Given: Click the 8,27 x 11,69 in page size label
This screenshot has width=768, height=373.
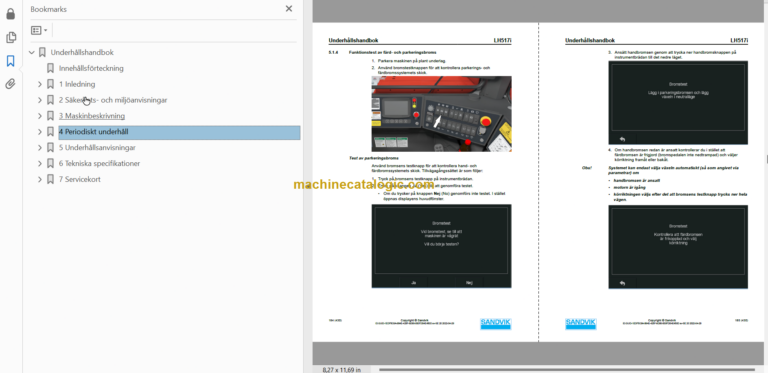Looking at the screenshot, I should (341, 370).
